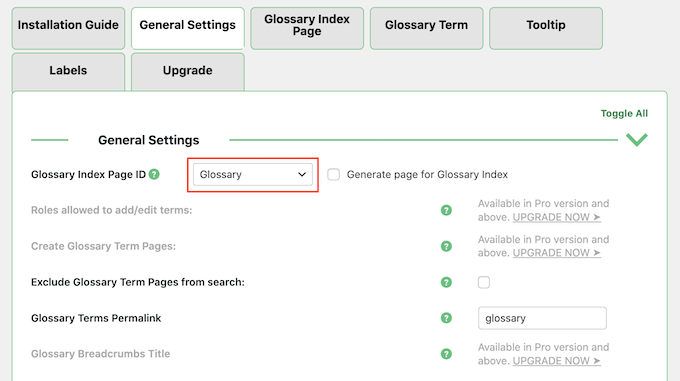Click the Glossary Terms Permalink input field
The width and height of the screenshot is (680, 381).
pyautogui.click(x=542, y=318)
